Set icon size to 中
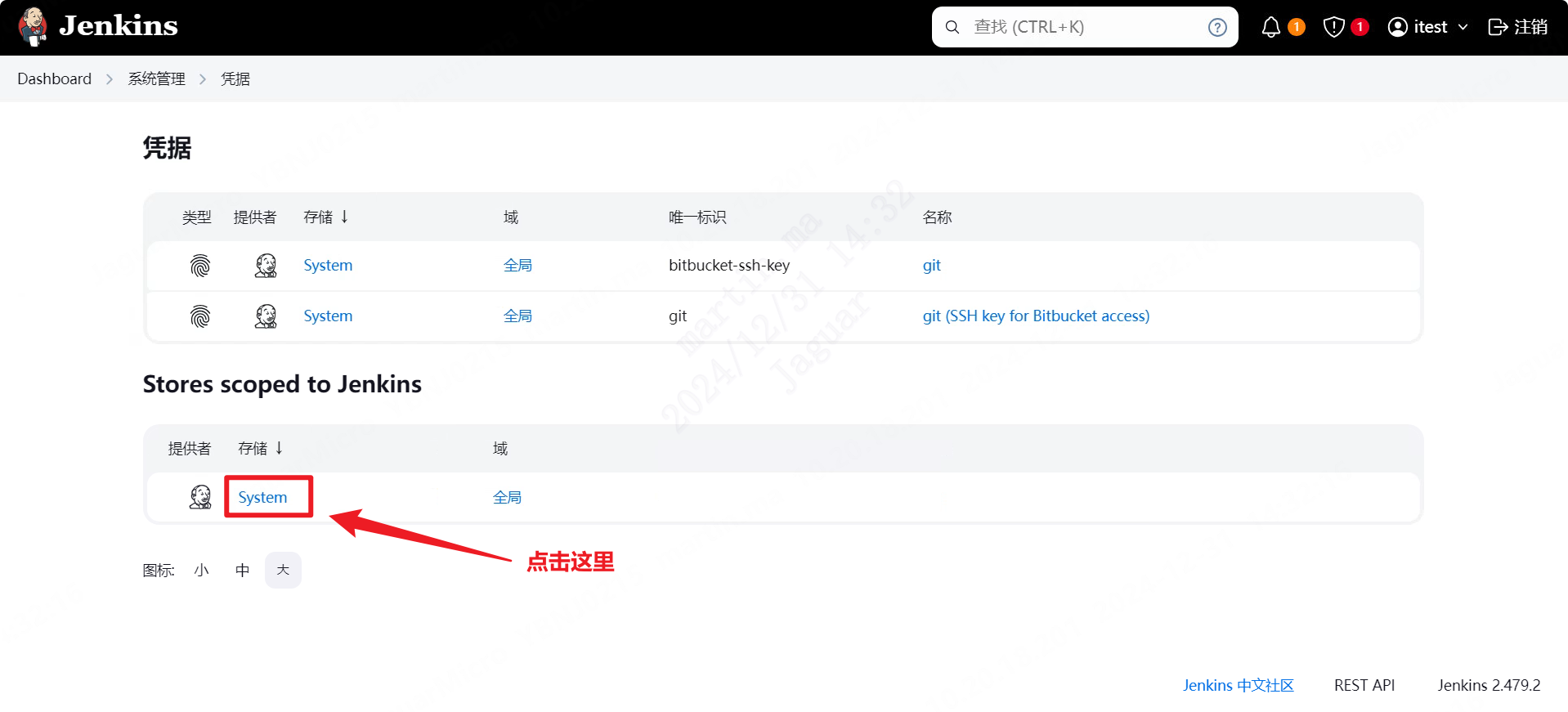 (242, 570)
